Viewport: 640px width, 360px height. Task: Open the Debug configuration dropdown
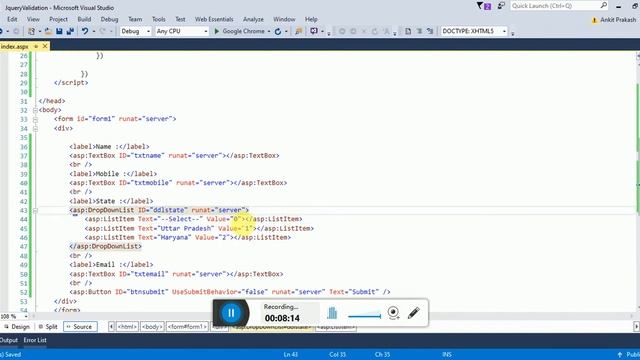pyautogui.click(x=135, y=31)
